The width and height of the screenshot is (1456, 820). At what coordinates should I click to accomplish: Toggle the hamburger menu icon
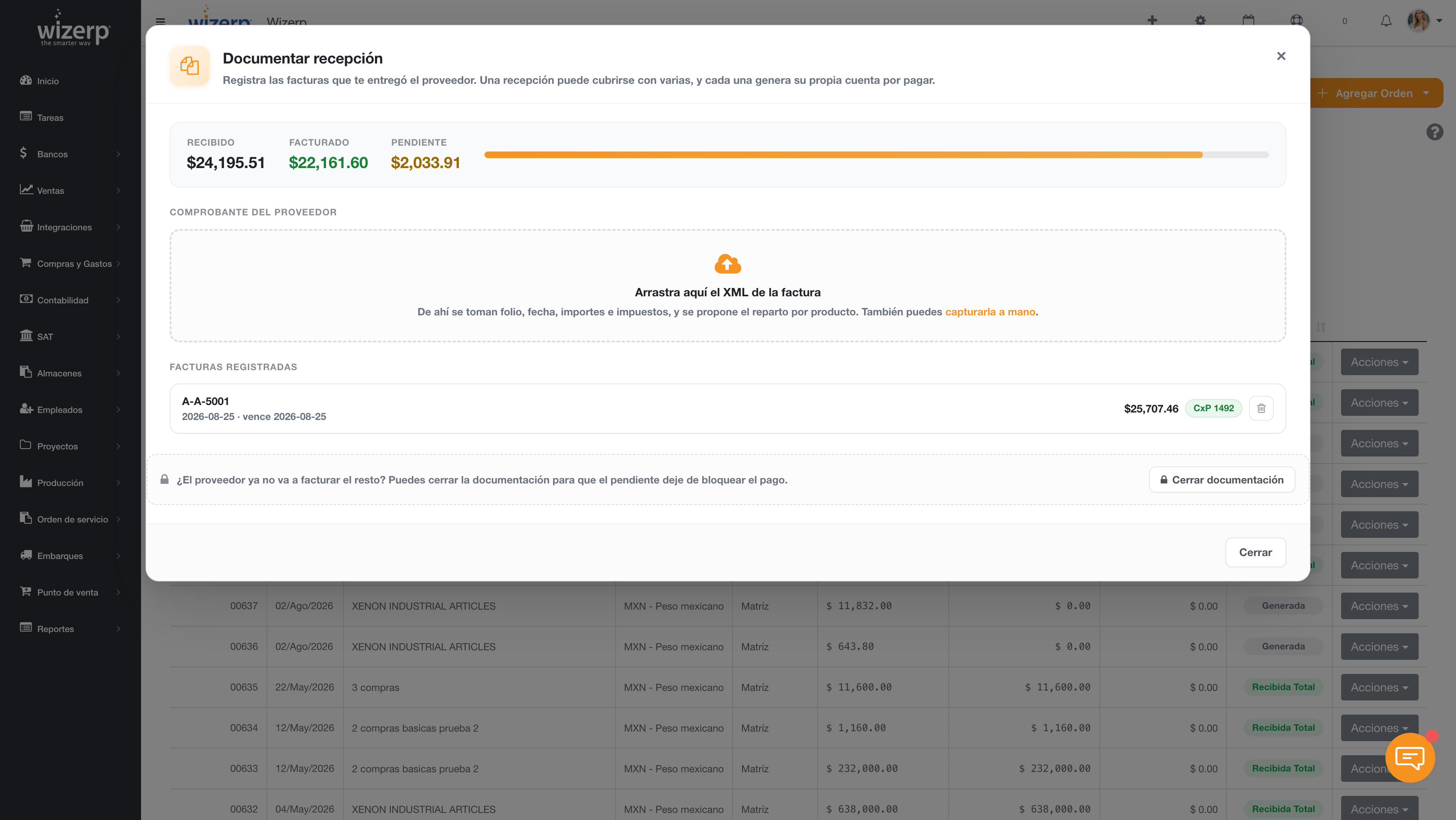[x=161, y=22]
